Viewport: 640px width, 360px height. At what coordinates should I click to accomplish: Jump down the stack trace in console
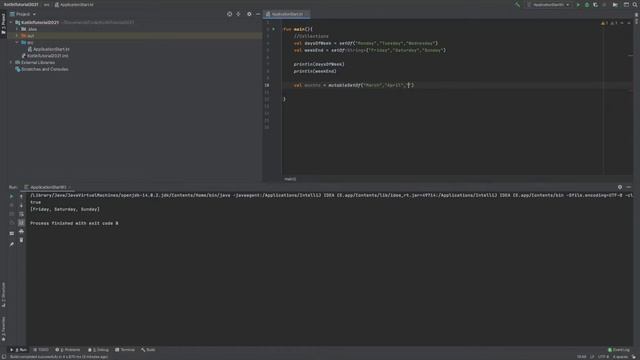(21, 205)
